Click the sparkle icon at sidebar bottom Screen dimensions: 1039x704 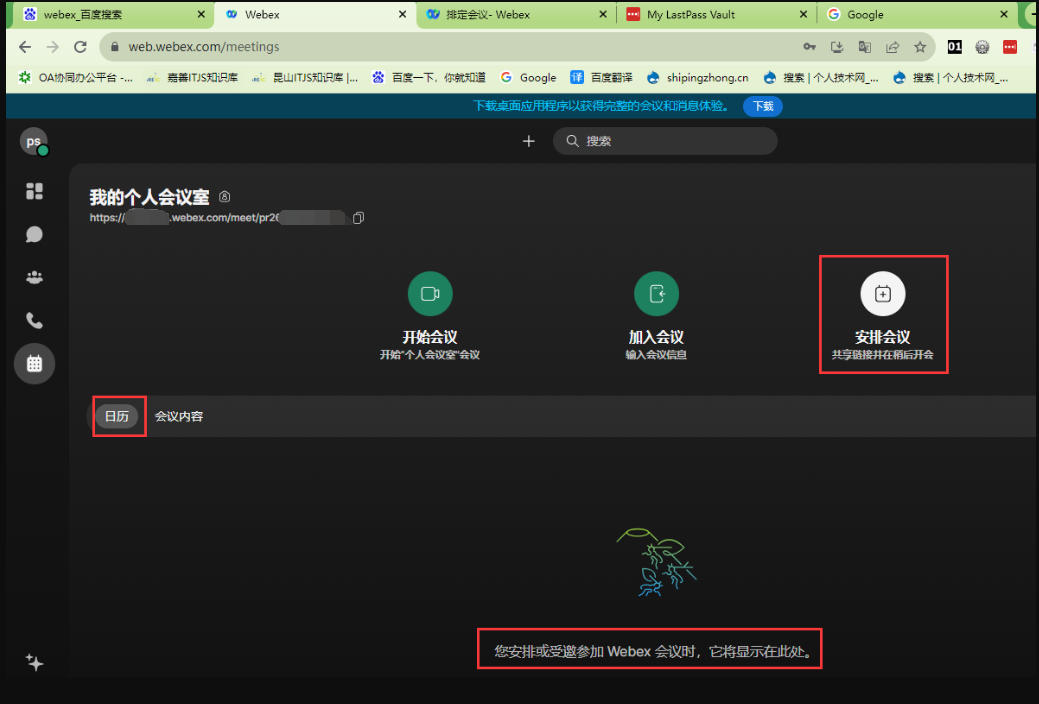(34, 662)
